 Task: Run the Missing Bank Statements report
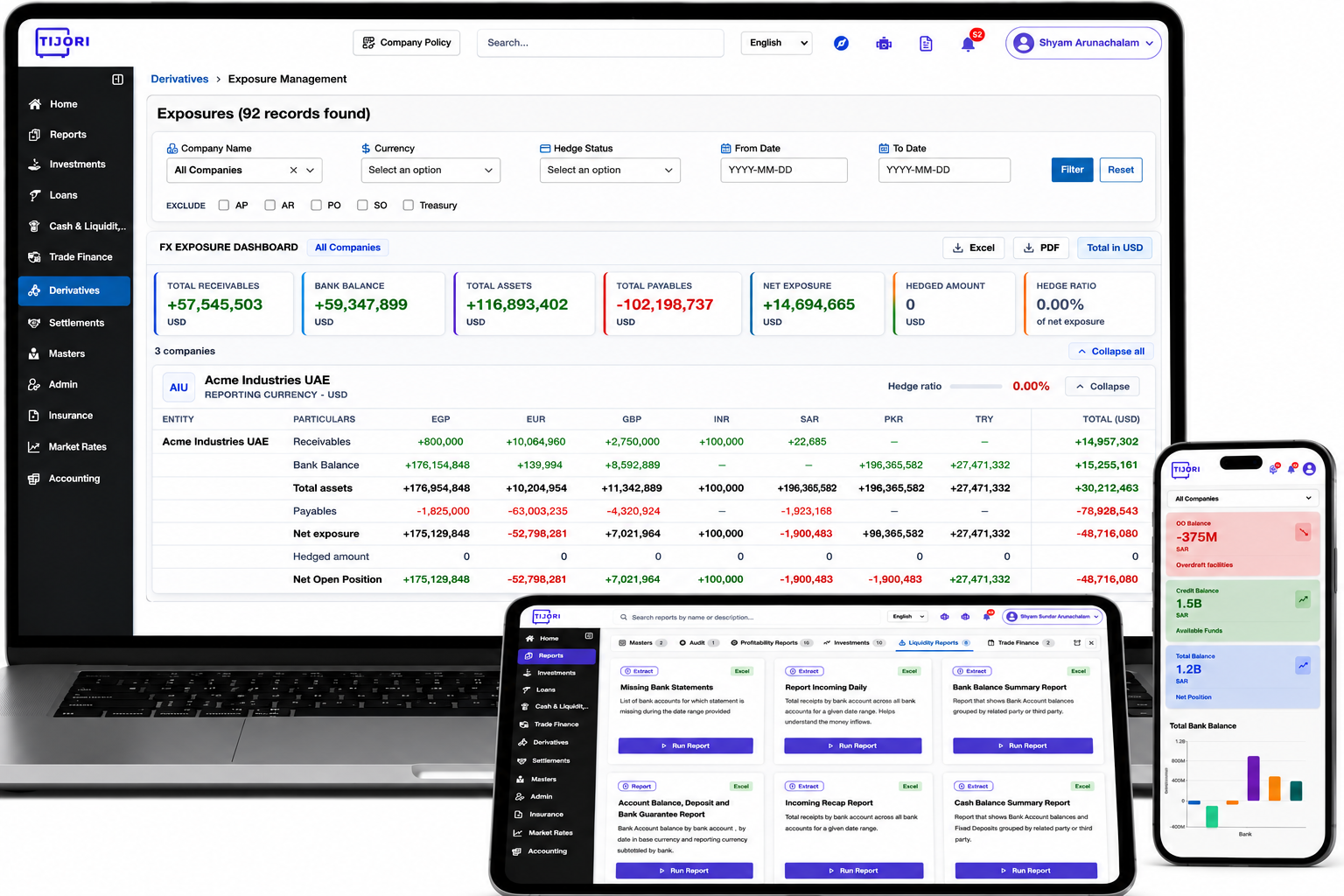coord(685,746)
